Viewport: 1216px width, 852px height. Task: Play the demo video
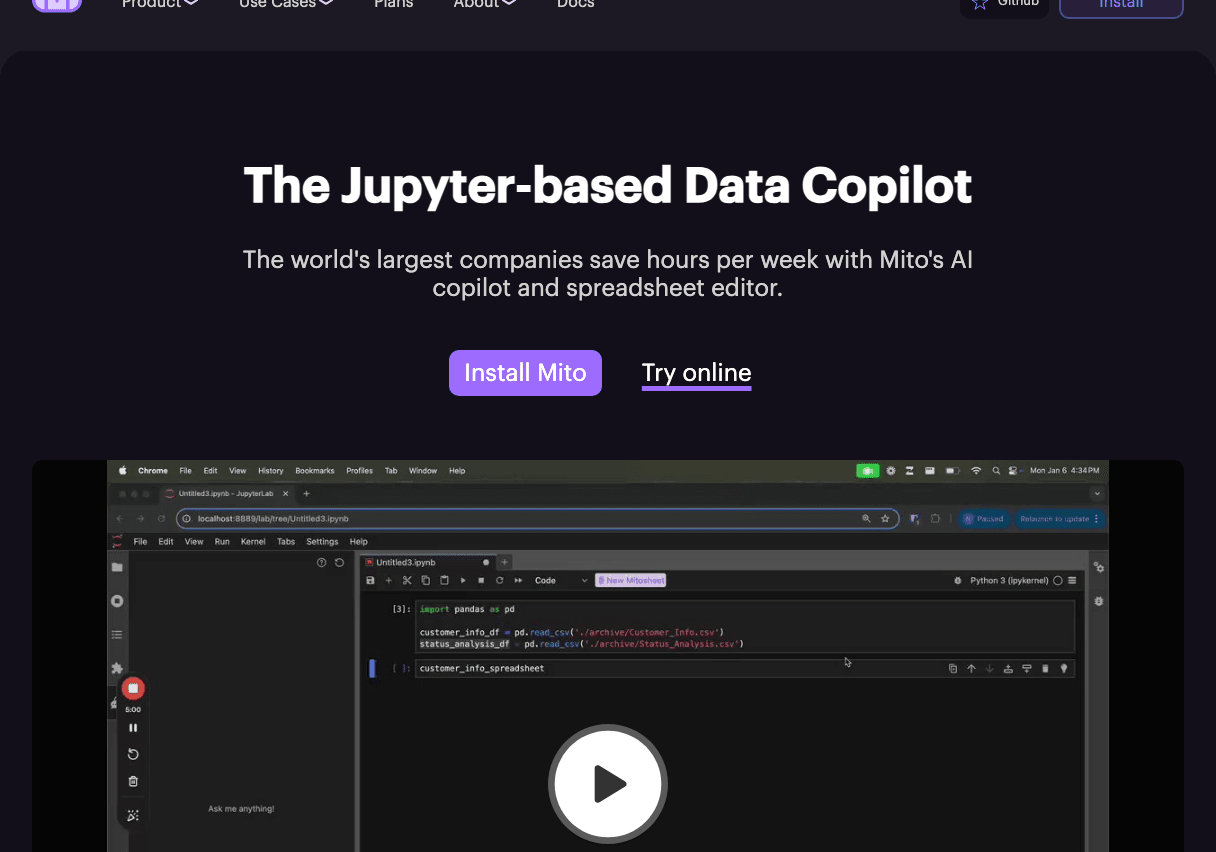[x=607, y=784]
